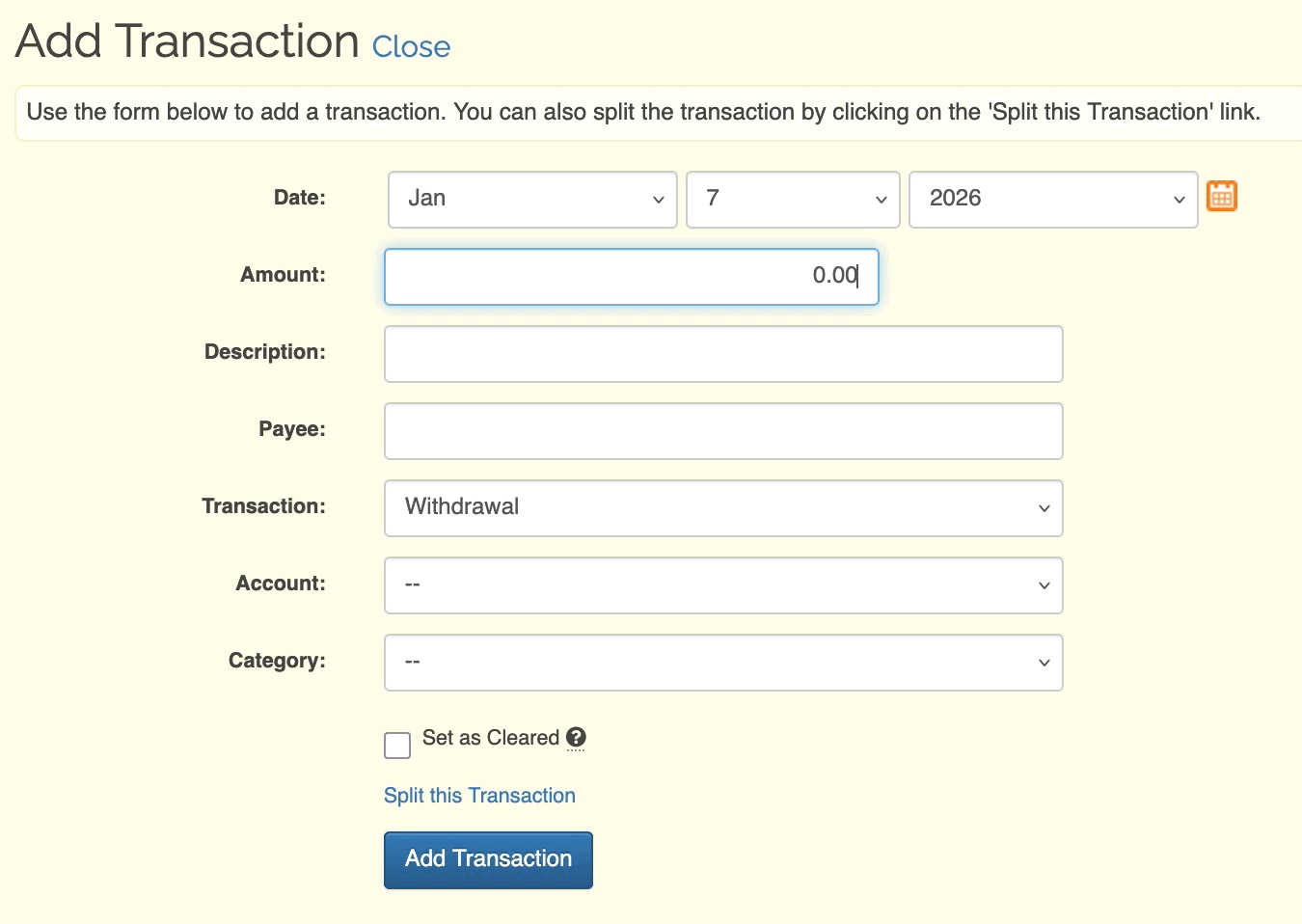Open the calendar date picker icon
This screenshot has height=924, width=1302.
pyautogui.click(x=1221, y=197)
